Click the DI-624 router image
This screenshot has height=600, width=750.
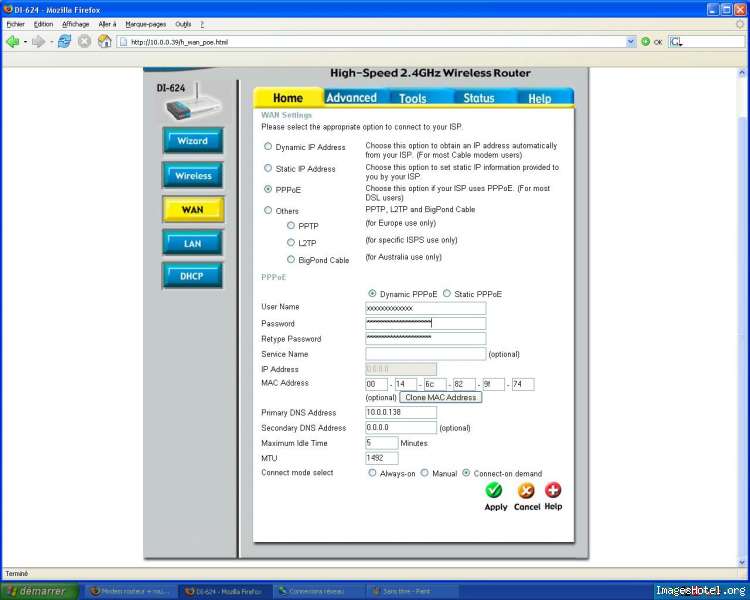[x=195, y=105]
